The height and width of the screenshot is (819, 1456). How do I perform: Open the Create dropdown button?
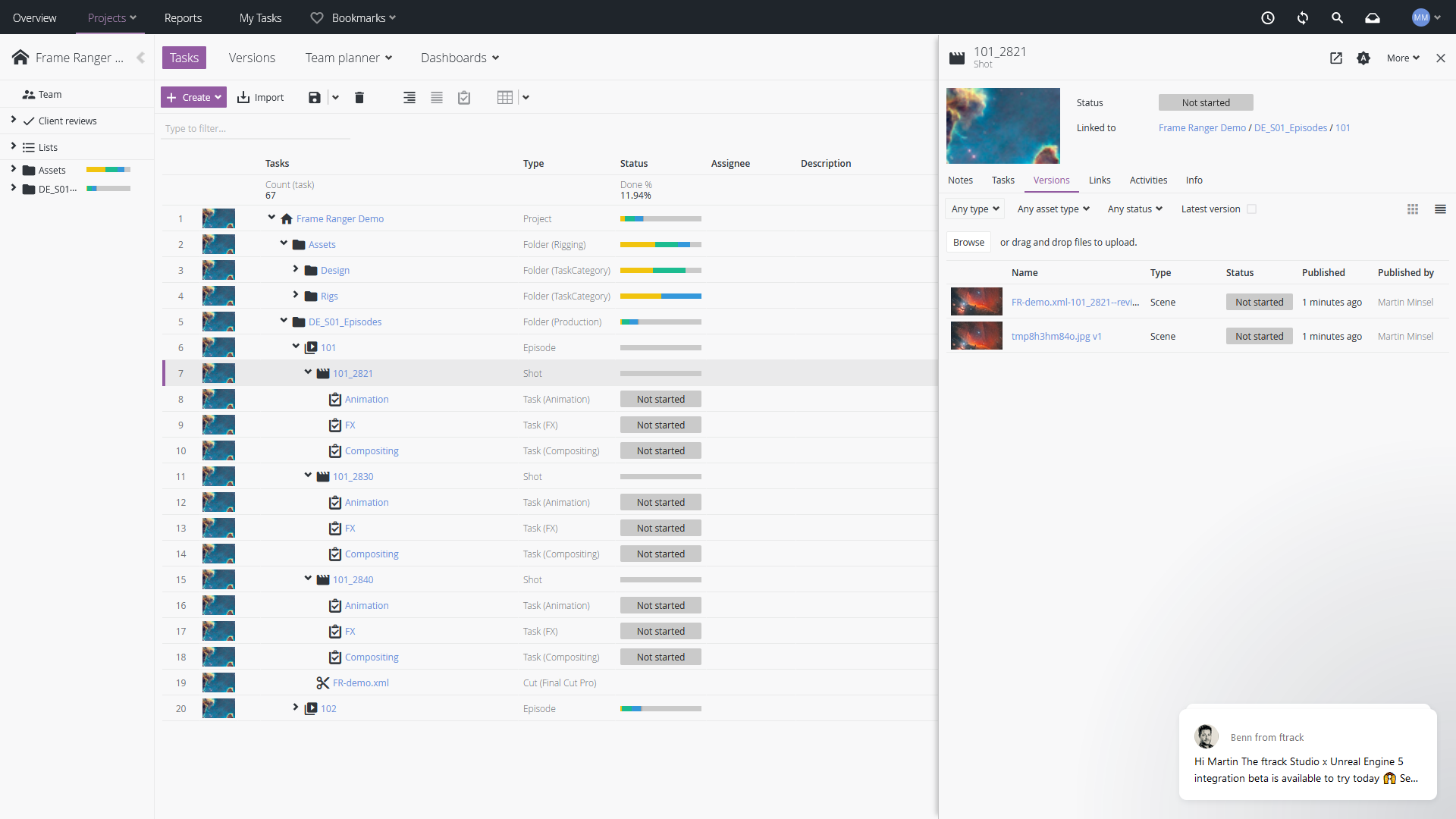coord(193,97)
